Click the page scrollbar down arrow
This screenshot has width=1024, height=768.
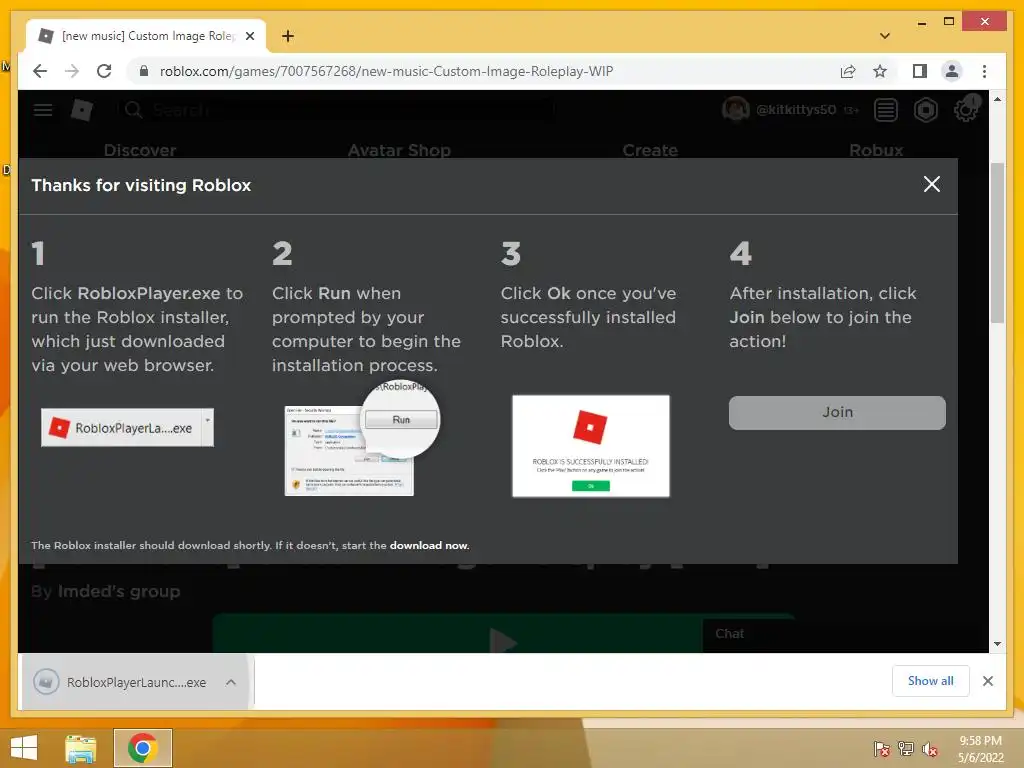click(x=997, y=644)
